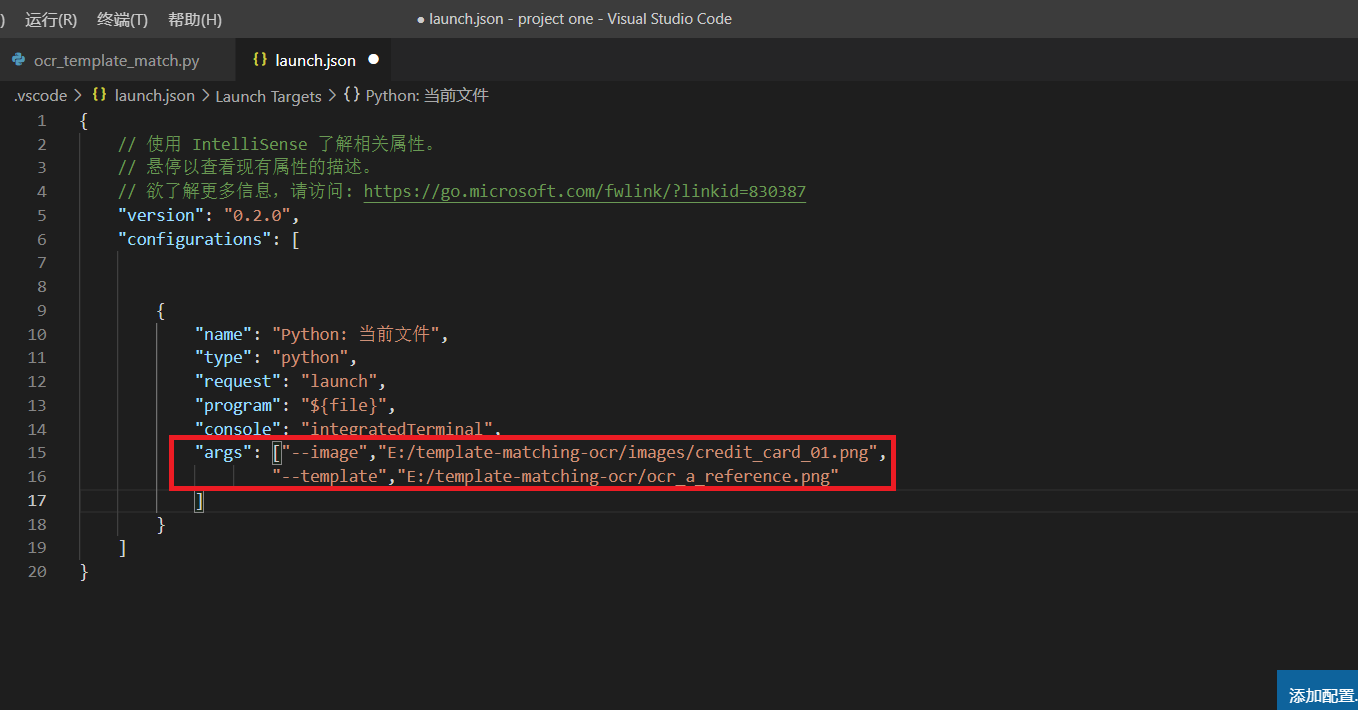Click the braces icon beside launch.json breadcrumb
This screenshot has height=710, width=1358.
98,95
